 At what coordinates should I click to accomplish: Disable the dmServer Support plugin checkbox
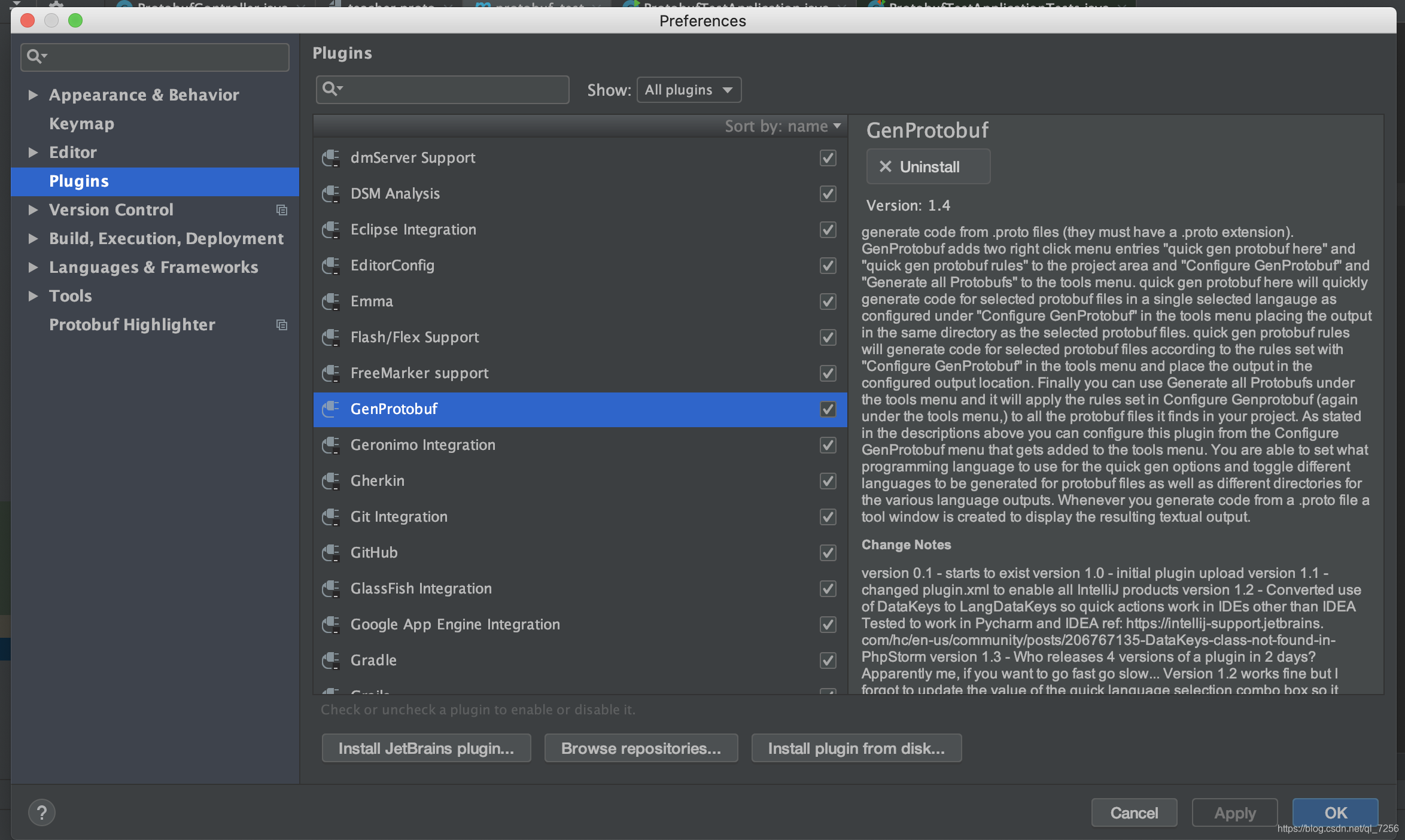(x=828, y=158)
